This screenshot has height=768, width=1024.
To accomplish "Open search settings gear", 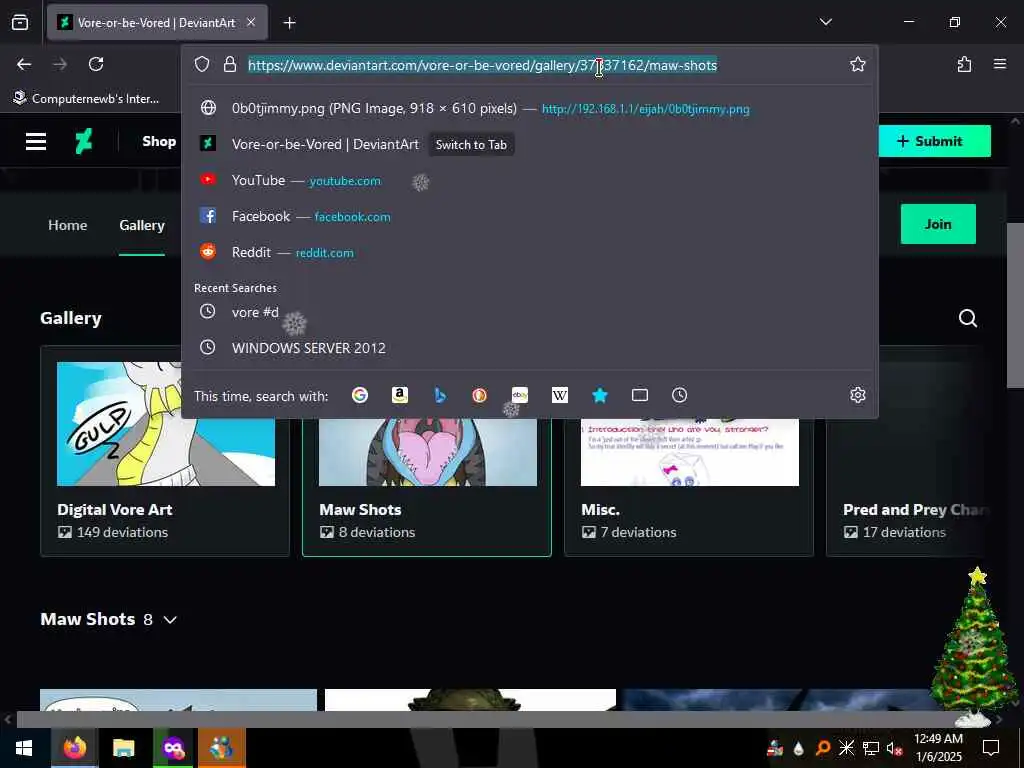I will point(857,395).
